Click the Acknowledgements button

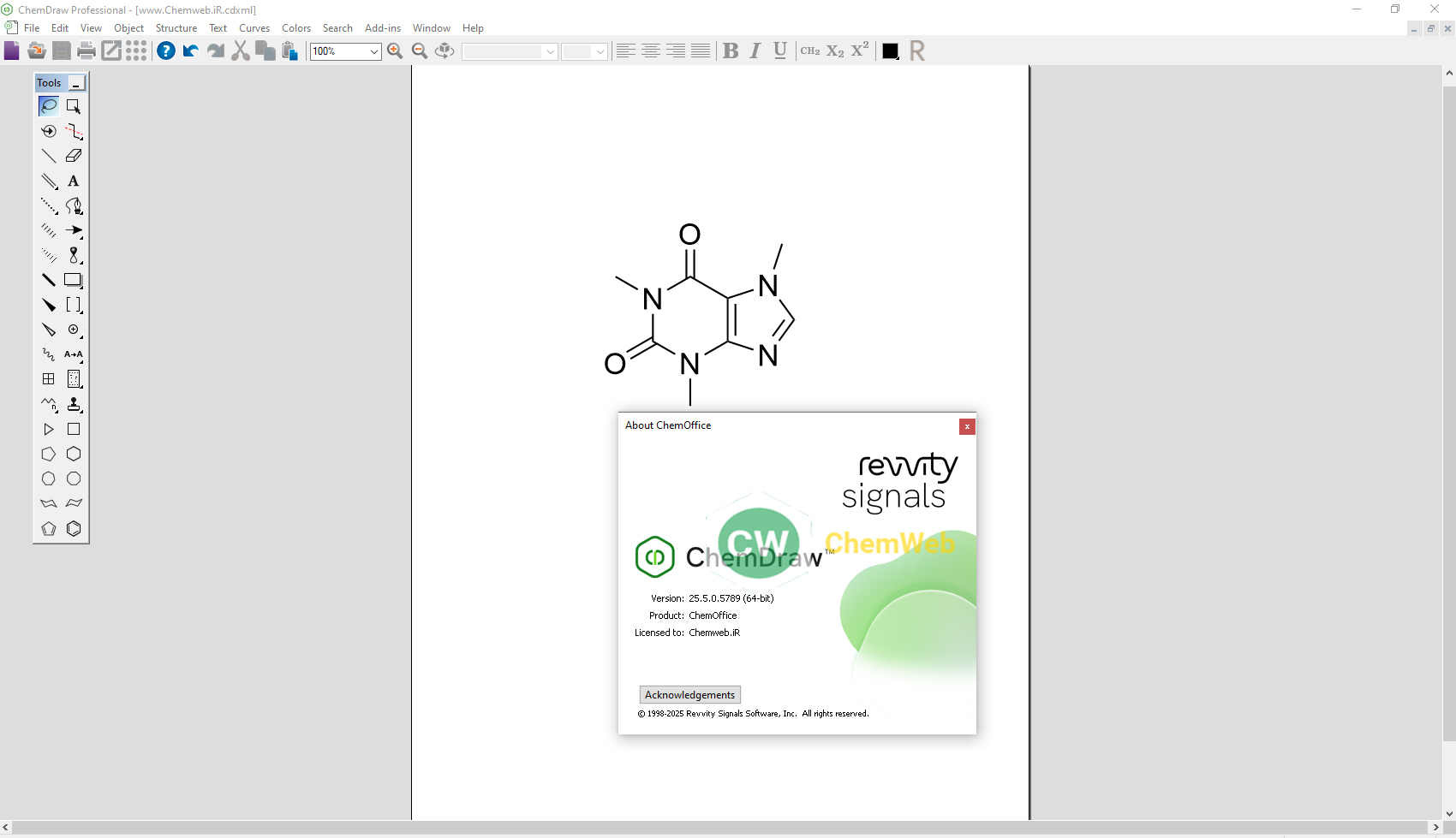(690, 695)
